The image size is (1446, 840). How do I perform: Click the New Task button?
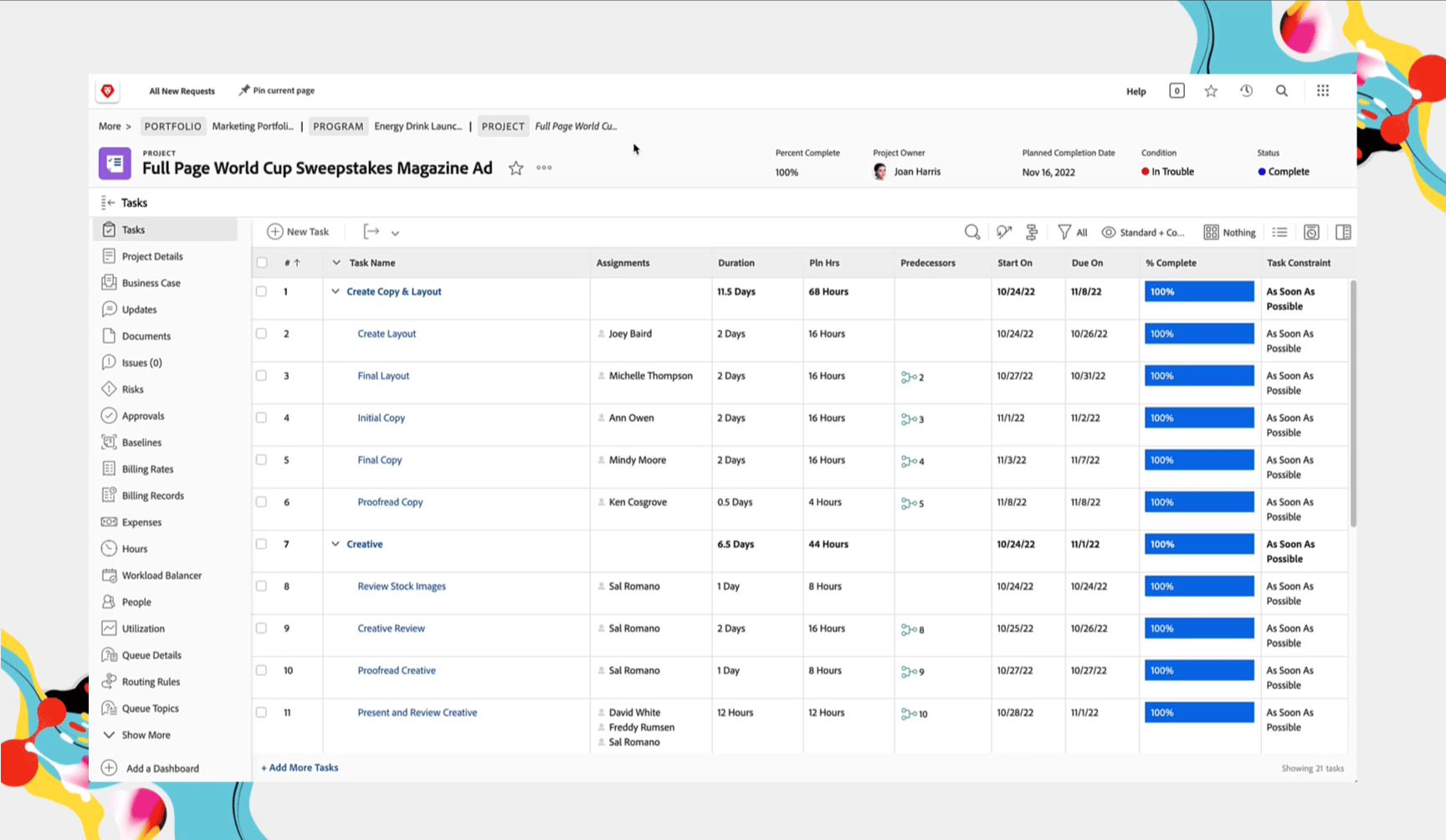coord(298,232)
